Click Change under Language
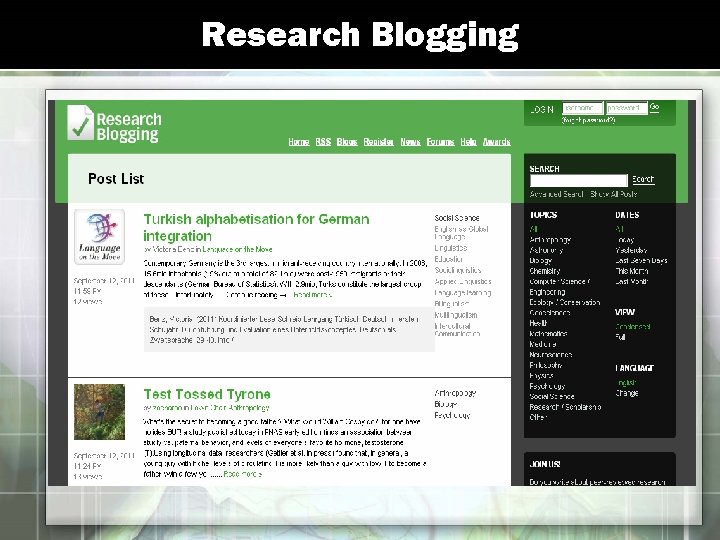This screenshot has height=540, width=720. coord(627,393)
